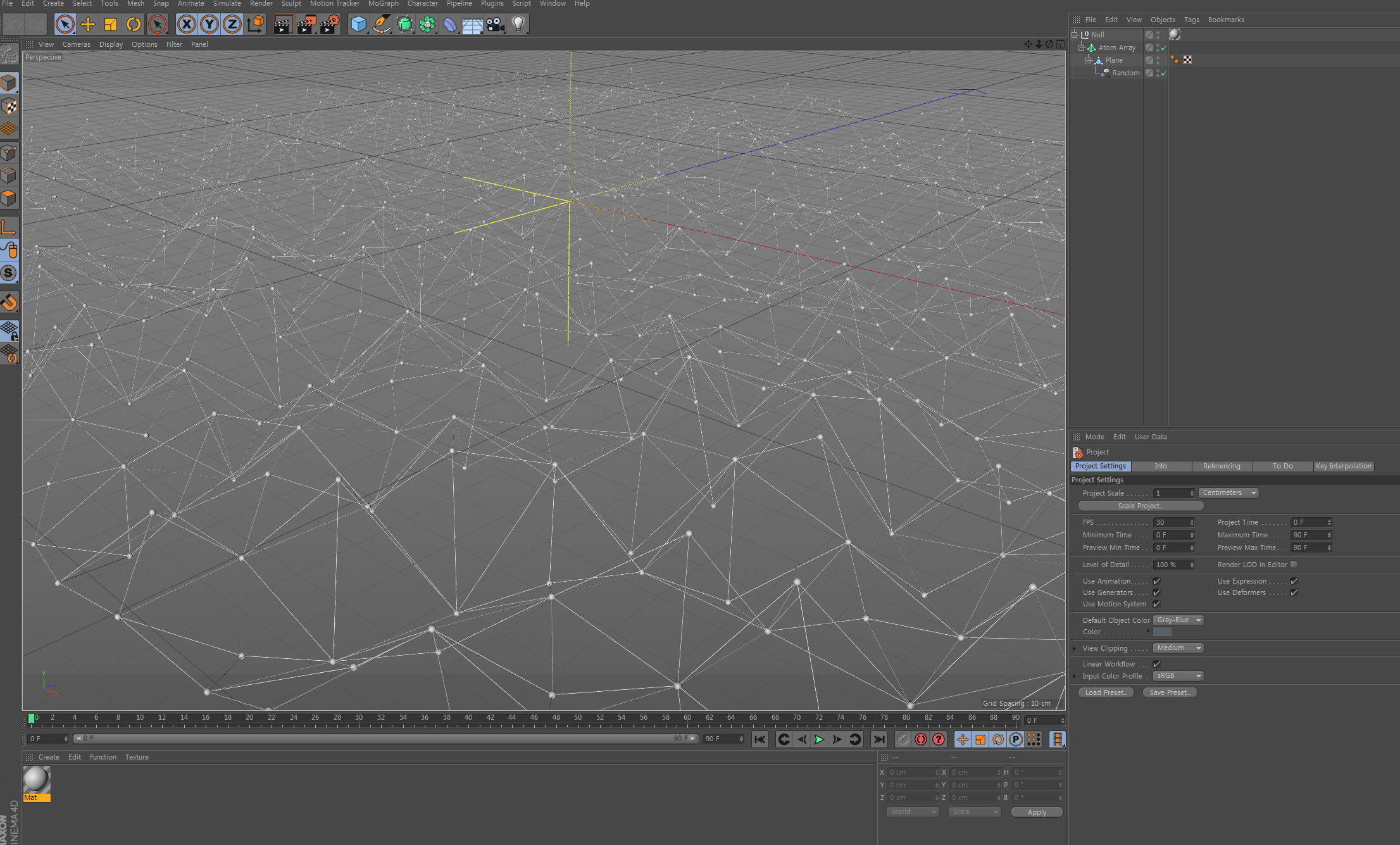1400x845 pixels.
Task: Click Render to Picture Viewer icon
Action: [x=306, y=25]
